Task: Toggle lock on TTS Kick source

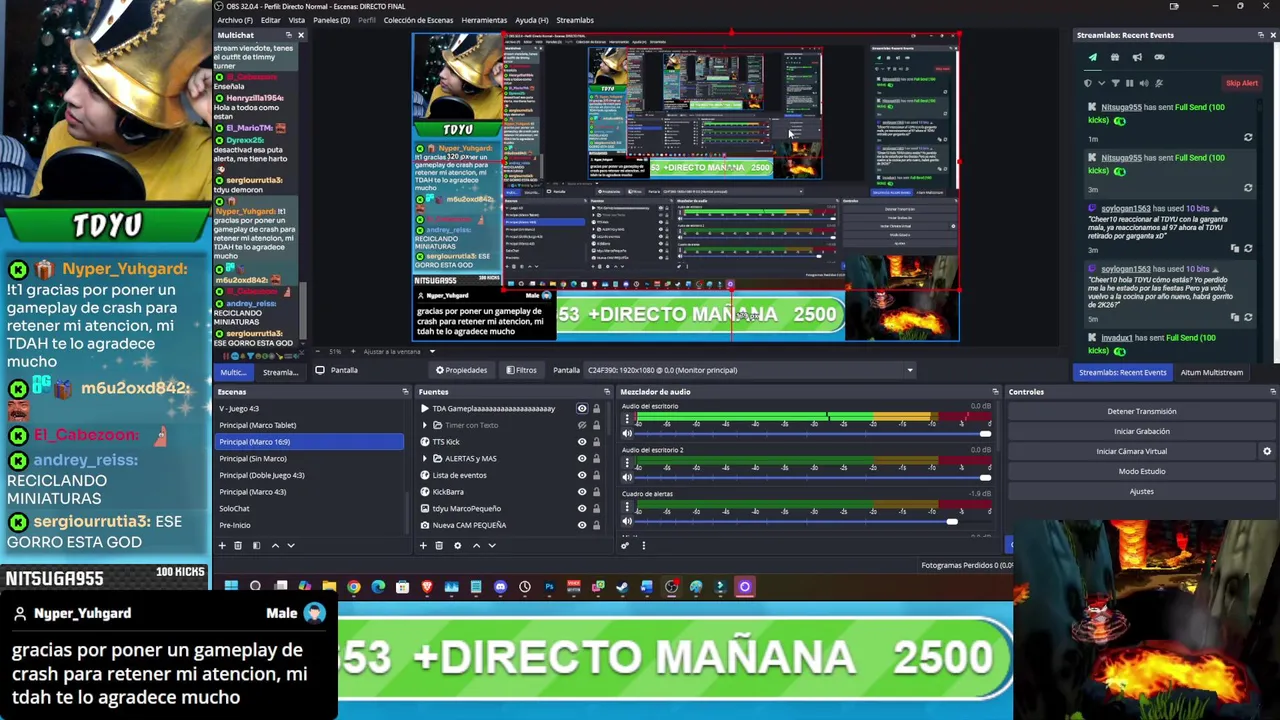Action: 596,442
